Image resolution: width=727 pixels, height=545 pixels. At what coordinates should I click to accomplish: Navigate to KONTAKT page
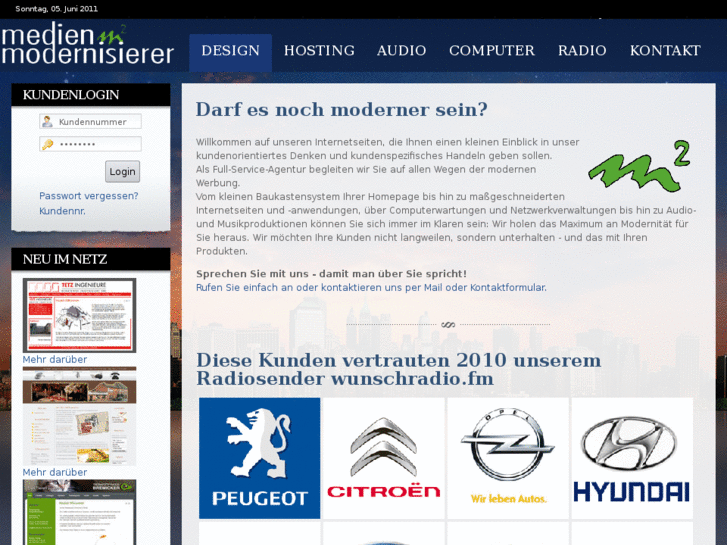pyautogui.click(x=665, y=51)
